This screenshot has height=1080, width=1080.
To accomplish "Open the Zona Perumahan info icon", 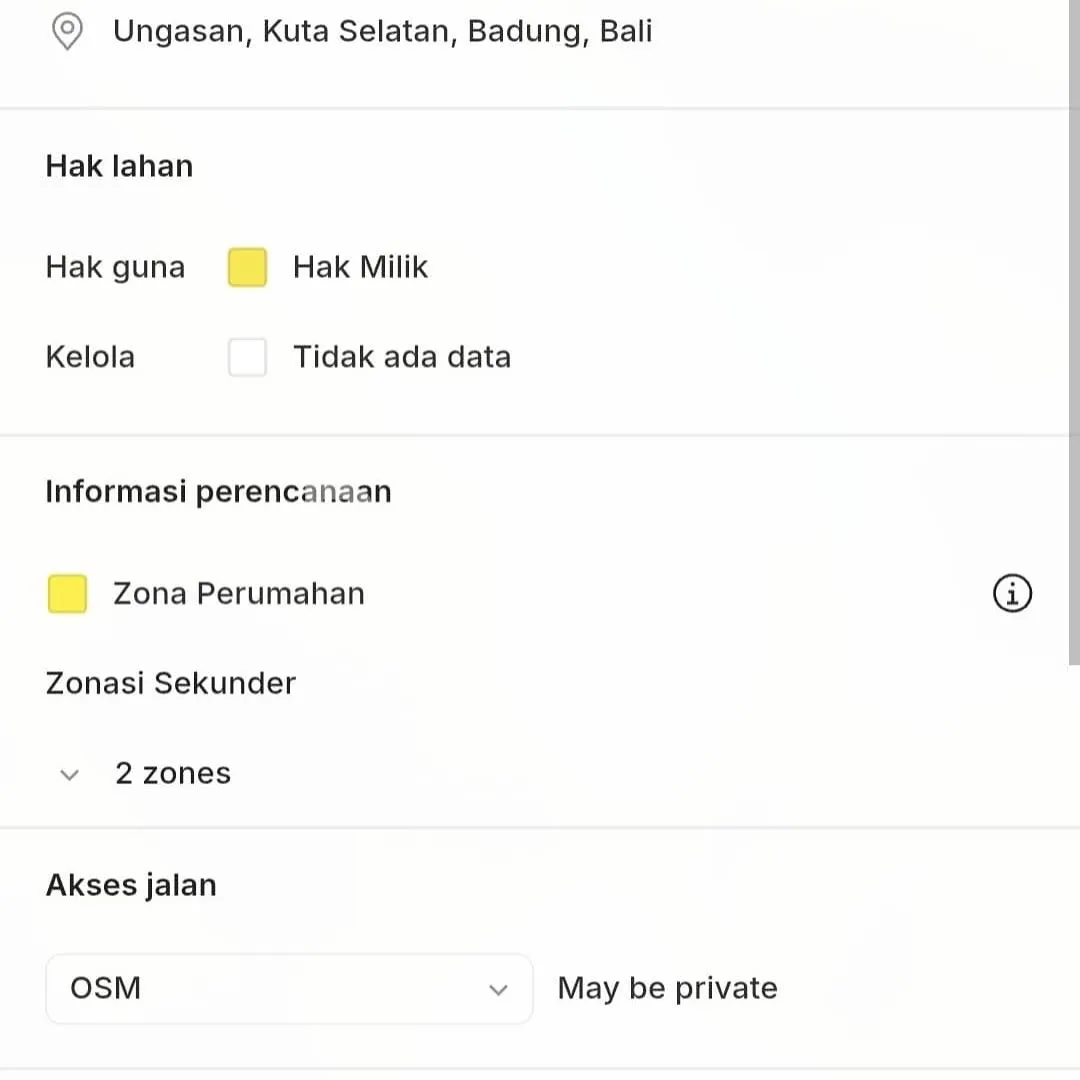I will [1012, 593].
